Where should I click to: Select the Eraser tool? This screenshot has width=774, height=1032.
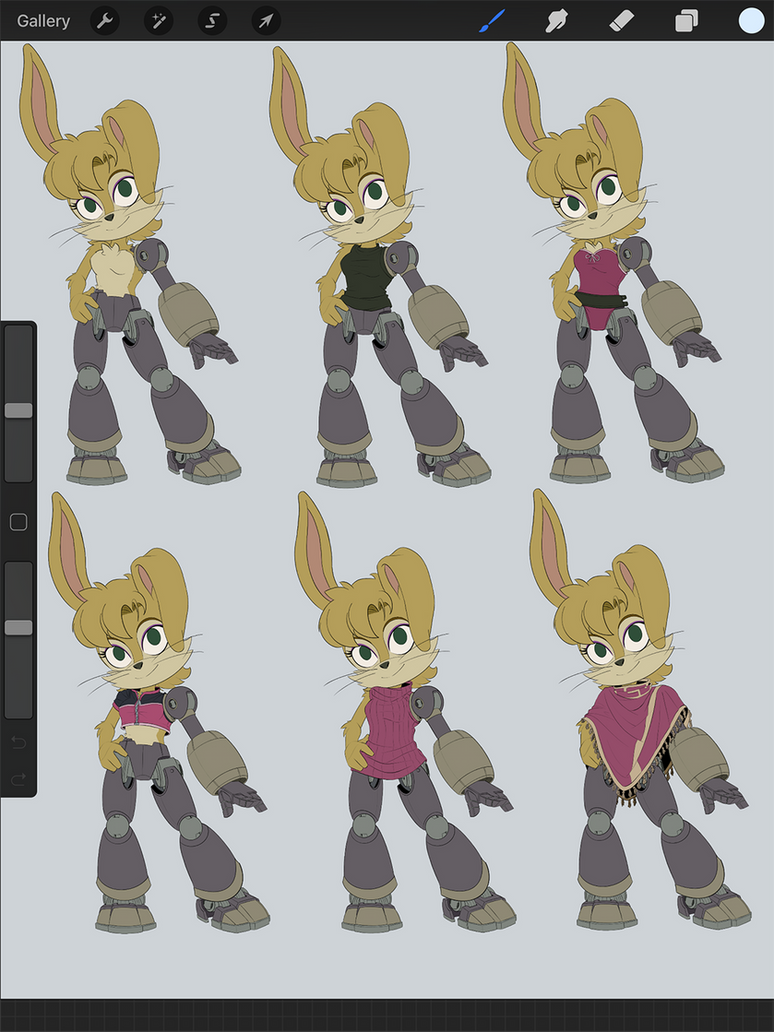pos(621,21)
